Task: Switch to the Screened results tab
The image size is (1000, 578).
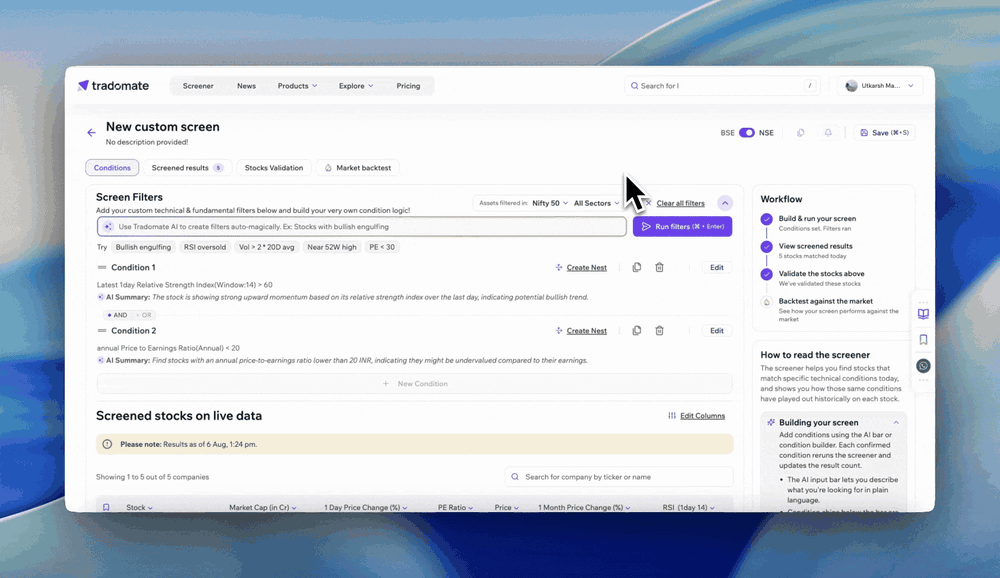Action: point(188,168)
